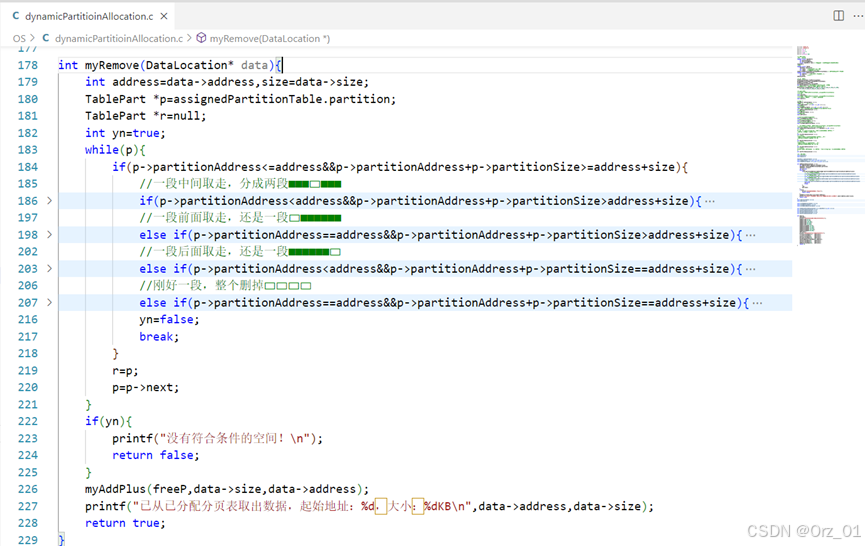Click 'return false;' on line 224

(x=156, y=455)
